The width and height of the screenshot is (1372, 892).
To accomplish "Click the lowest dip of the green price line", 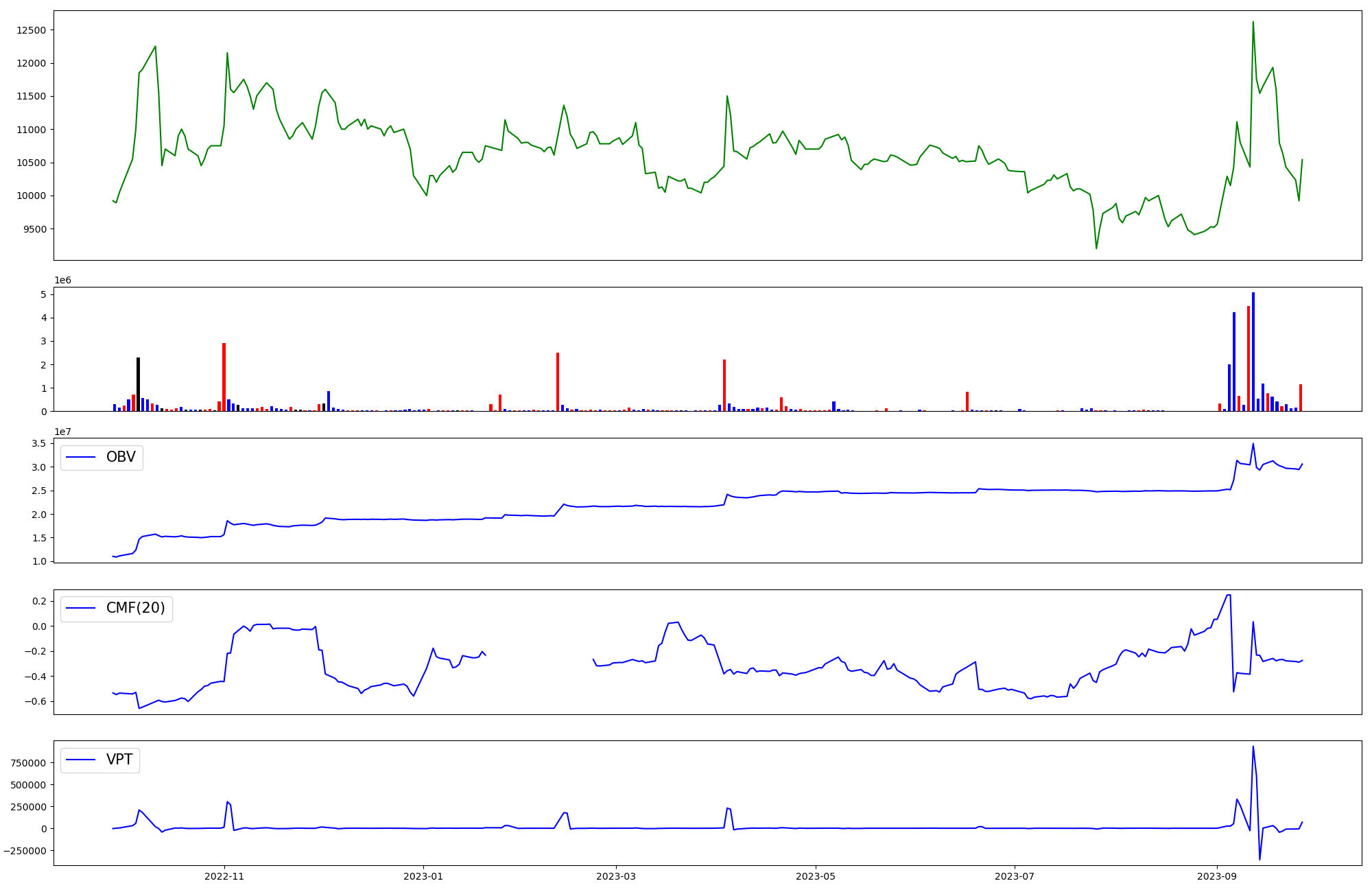I will [1096, 248].
